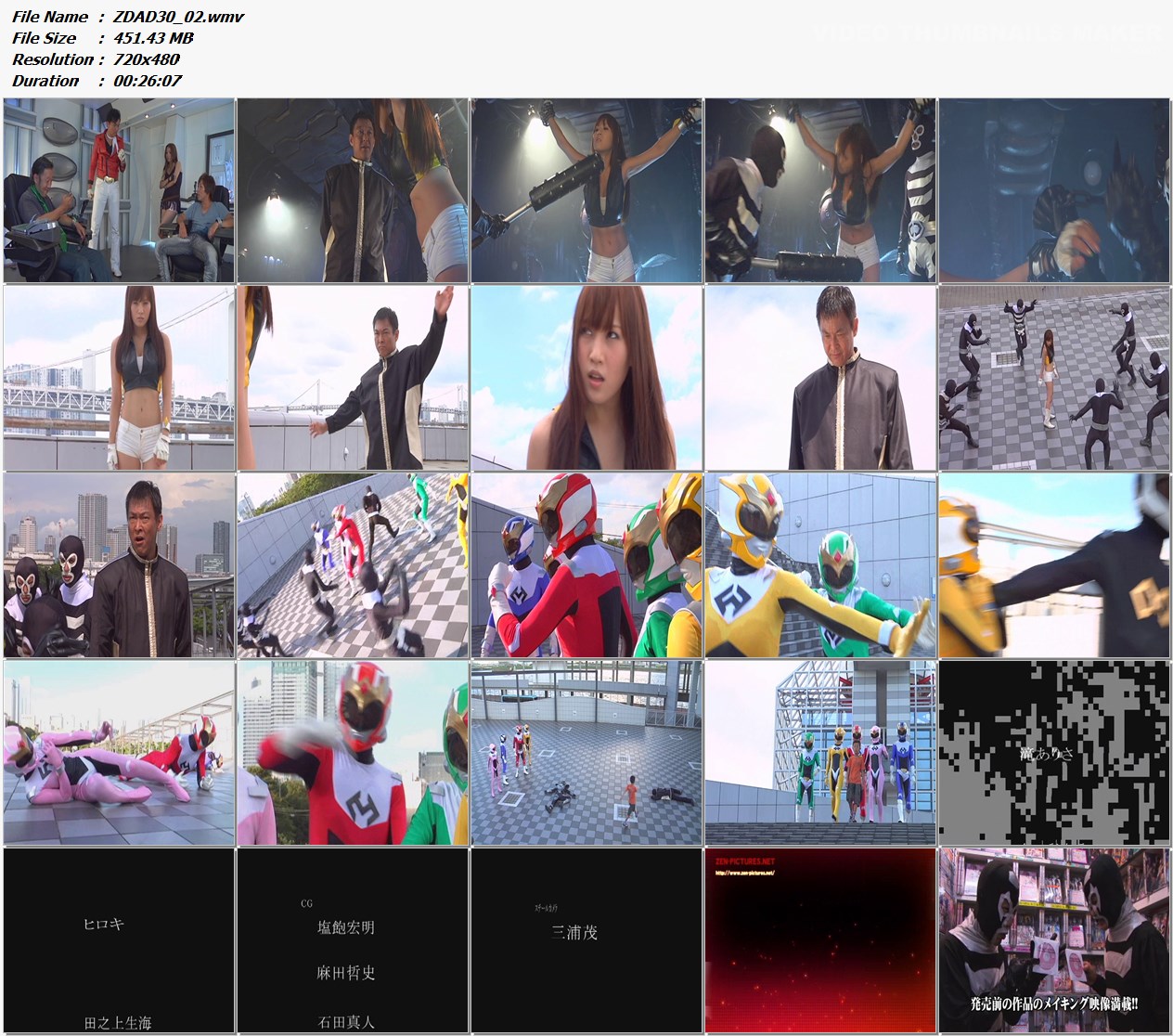1173x1036 pixels.
Task: Open the credits thumbnail showing 三浦茂
Action: tap(586, 940)
